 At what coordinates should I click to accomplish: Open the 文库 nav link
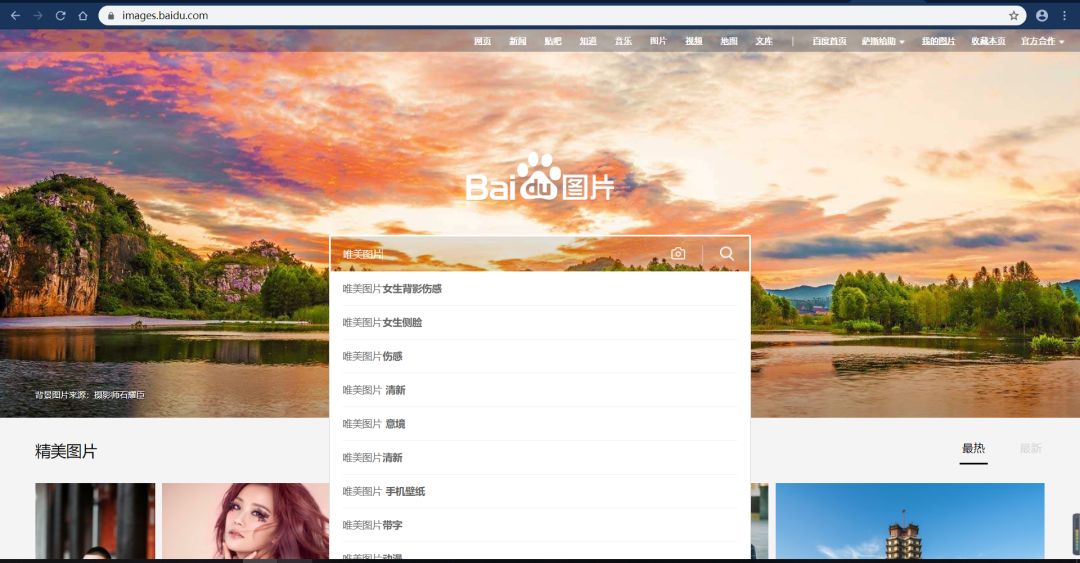pos(764,41)
